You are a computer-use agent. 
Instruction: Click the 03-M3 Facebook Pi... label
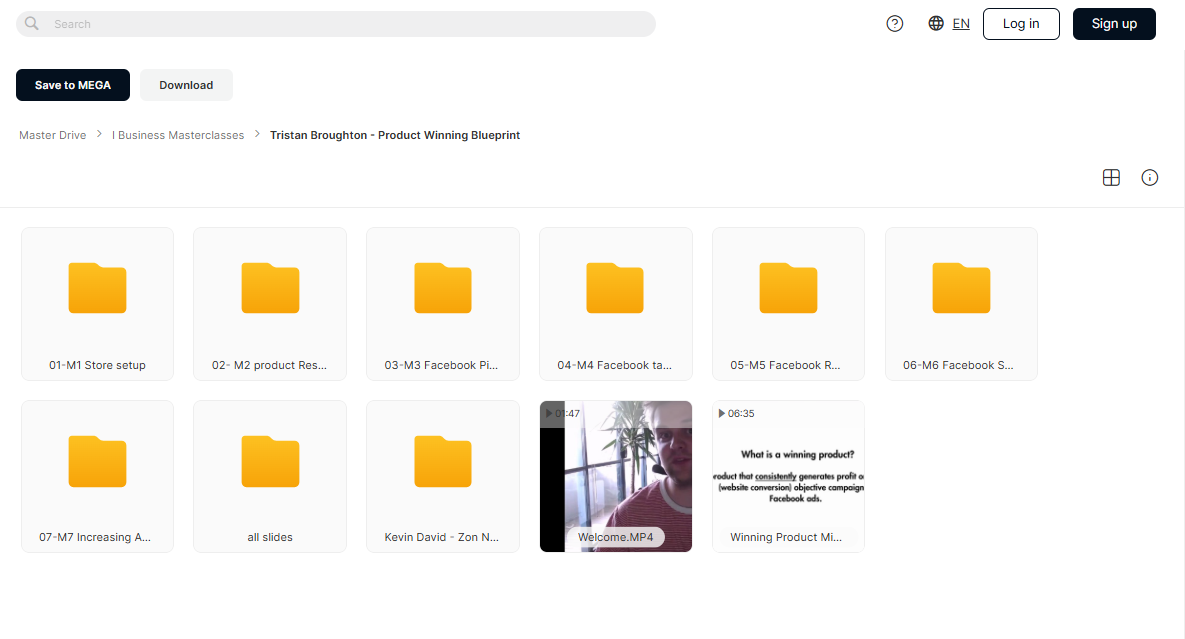click(441, 365)
